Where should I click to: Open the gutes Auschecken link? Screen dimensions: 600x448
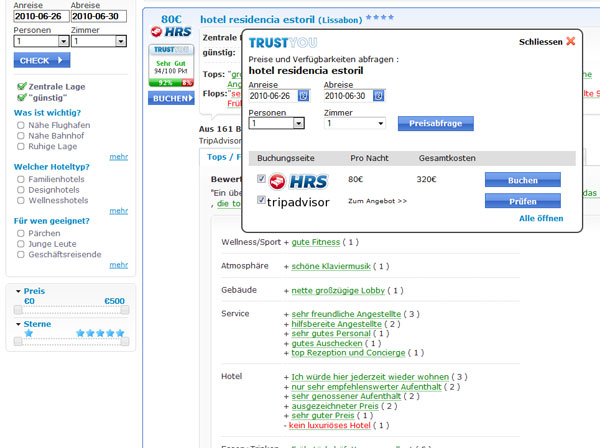[327, 343]
